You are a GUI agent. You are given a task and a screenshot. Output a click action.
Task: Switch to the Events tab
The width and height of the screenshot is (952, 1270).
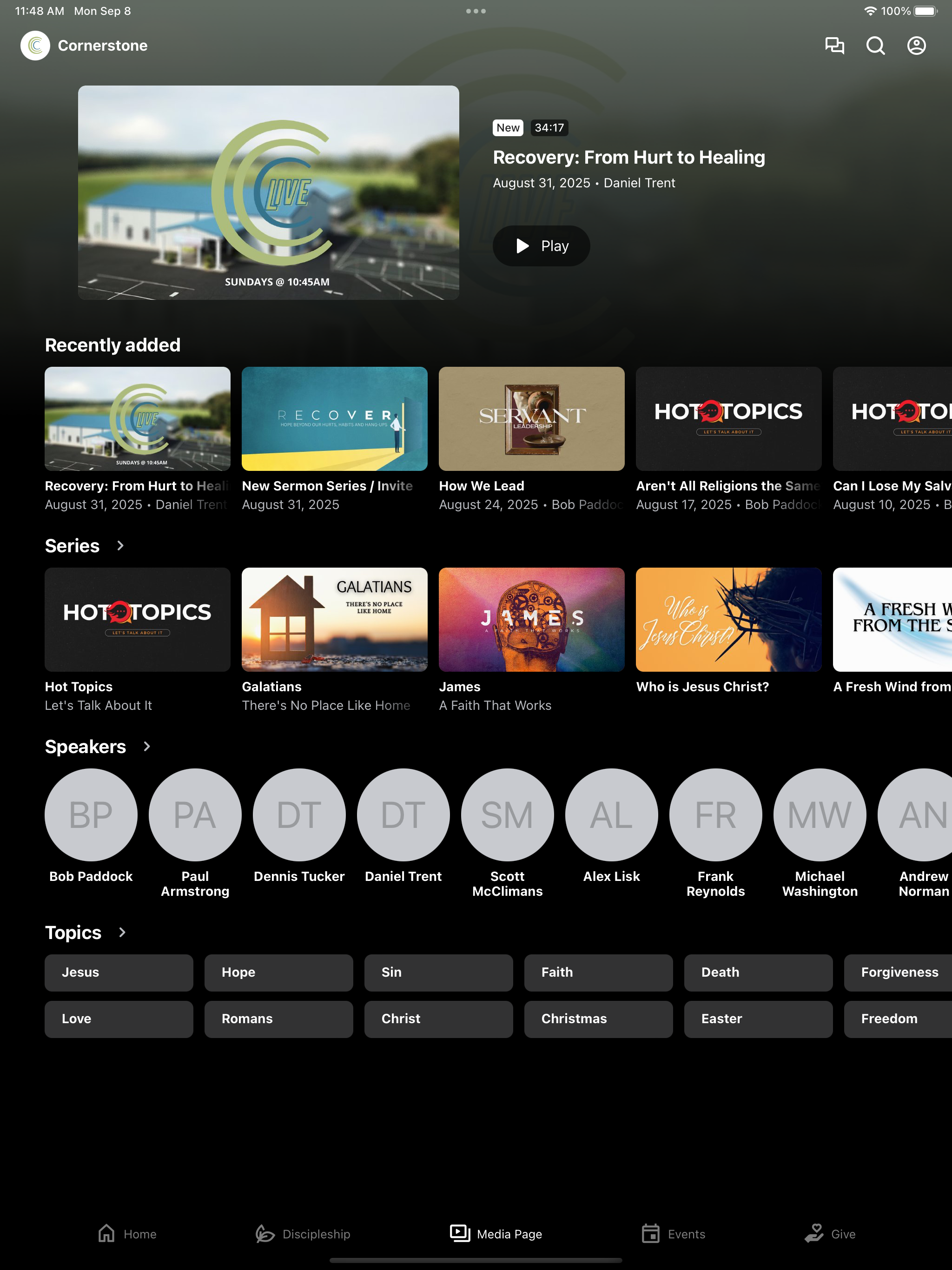point(673,1234)
